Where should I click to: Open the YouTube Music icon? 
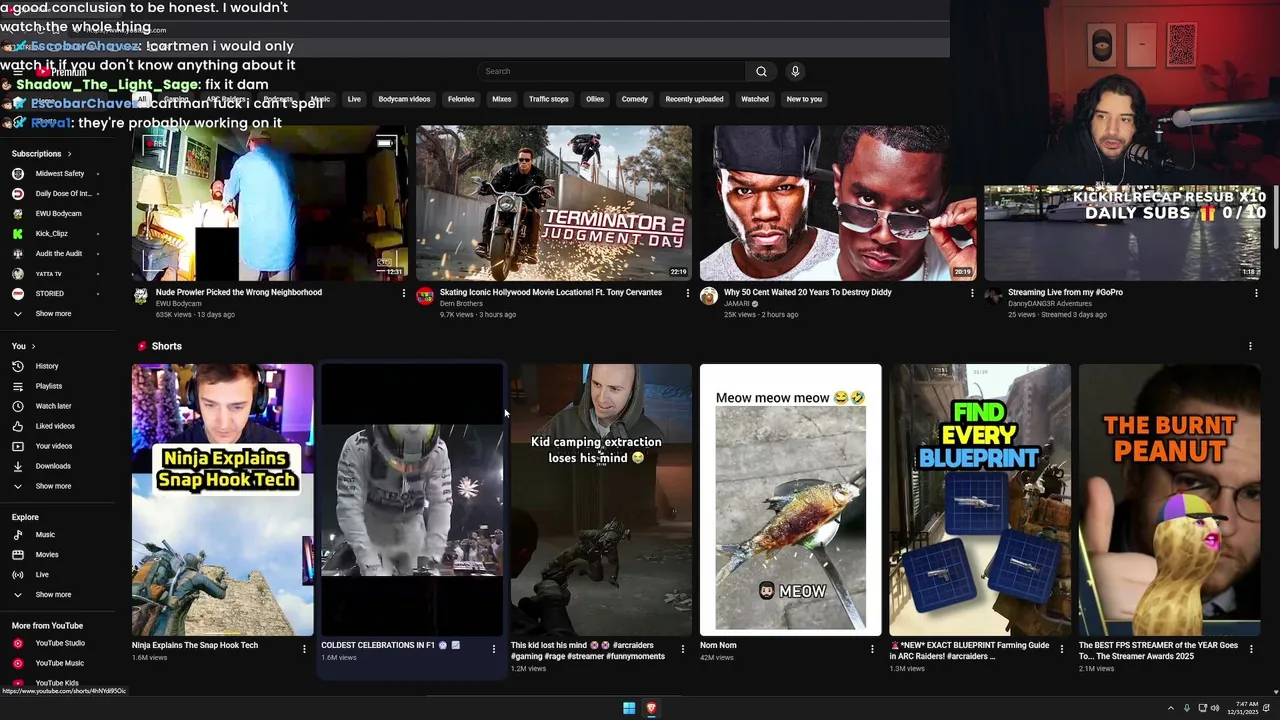tap(17, 663)
